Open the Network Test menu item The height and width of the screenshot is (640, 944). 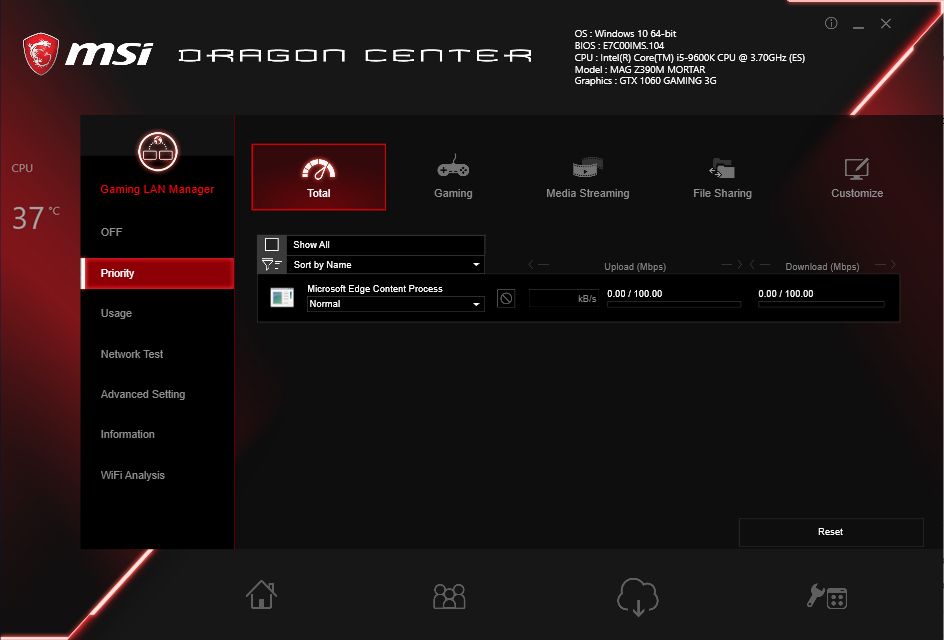click(x=132, y=354)
